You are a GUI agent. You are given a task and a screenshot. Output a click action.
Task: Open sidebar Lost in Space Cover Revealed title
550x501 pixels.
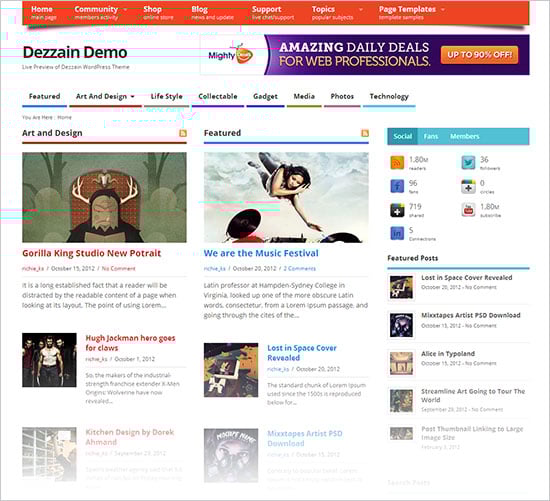pos(467,278)
